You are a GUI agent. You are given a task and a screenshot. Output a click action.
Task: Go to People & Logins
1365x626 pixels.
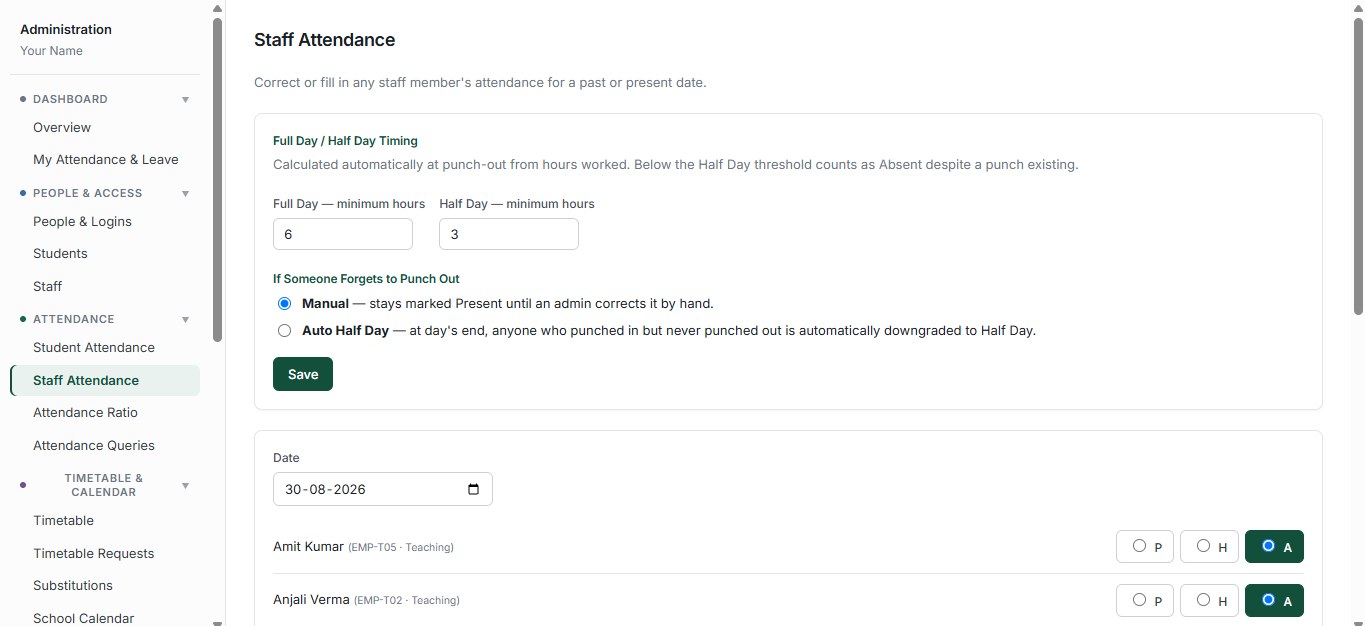point(82,222)
